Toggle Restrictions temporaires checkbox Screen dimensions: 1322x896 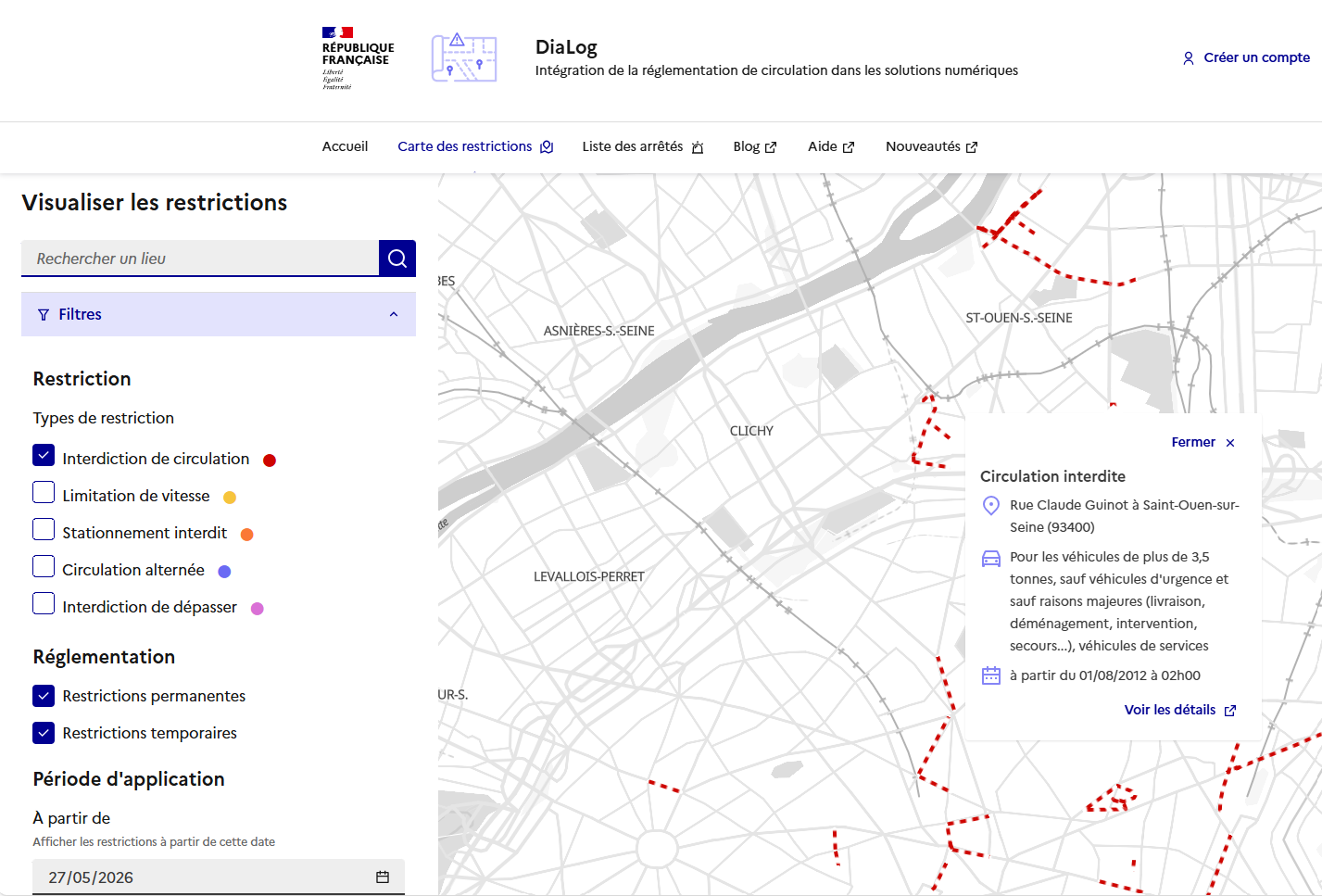click(44, 733)
